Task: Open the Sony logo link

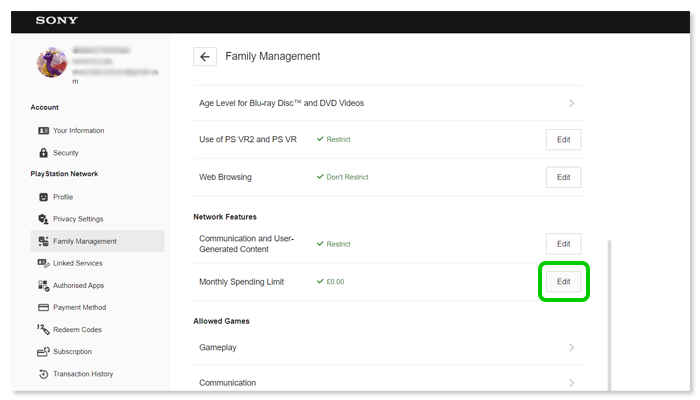Action: 57,21
